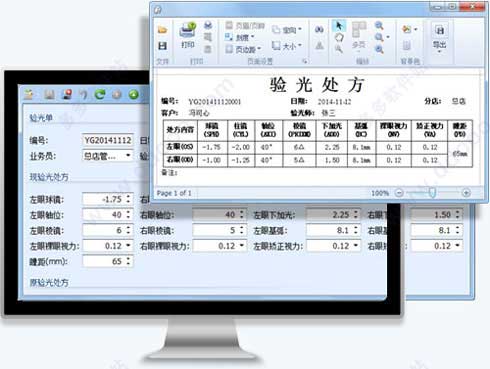Click the 验光处方 title in the preview
This screenshot has width=490, height=369.
pos(316,85)
